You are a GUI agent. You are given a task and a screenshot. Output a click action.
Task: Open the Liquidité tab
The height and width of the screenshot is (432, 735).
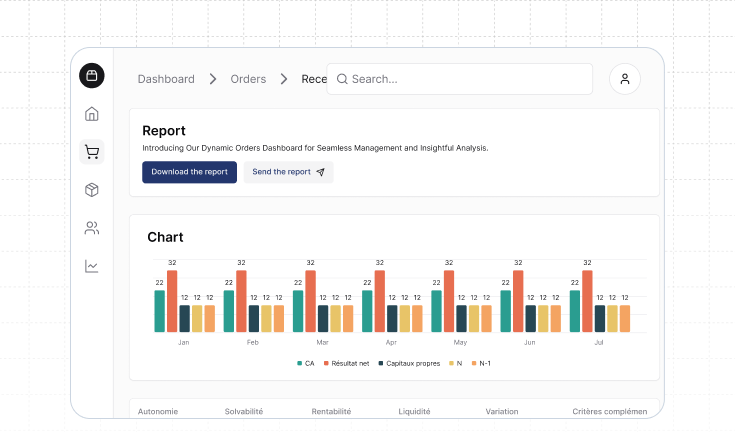414,411
